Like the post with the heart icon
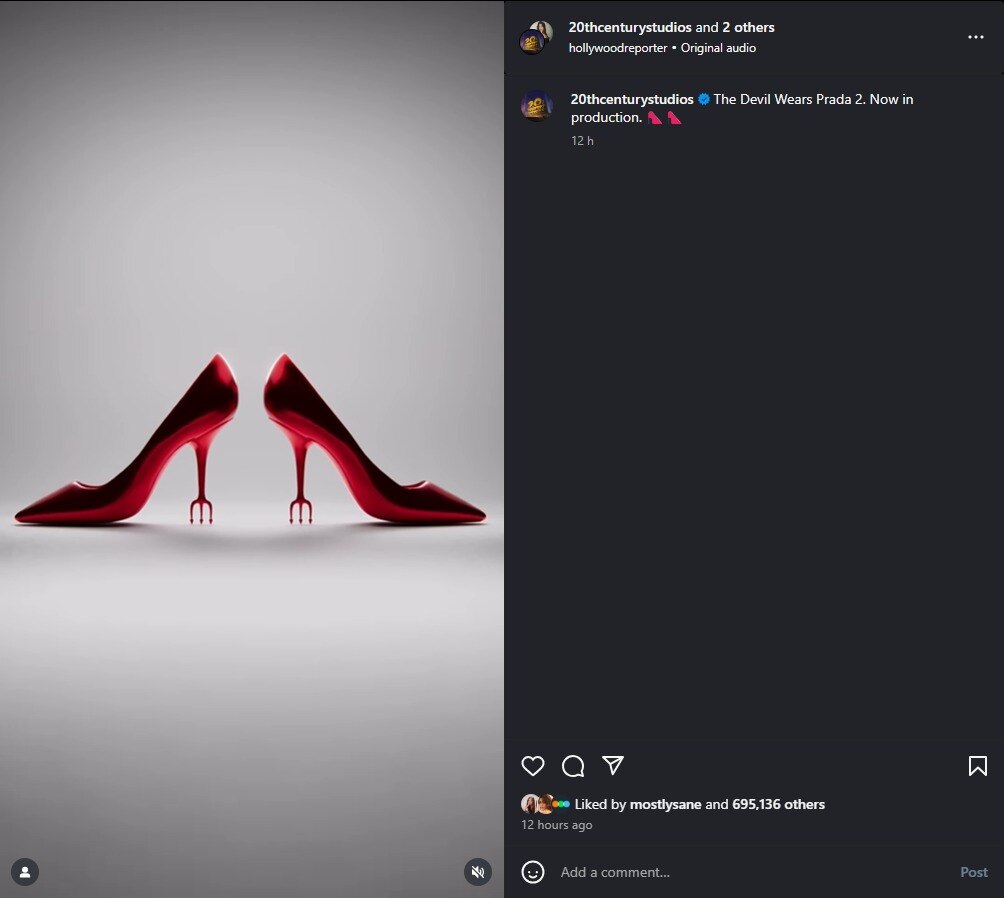Image resolution: width=1004 pixels, height=898 pixels. (533, 766)
